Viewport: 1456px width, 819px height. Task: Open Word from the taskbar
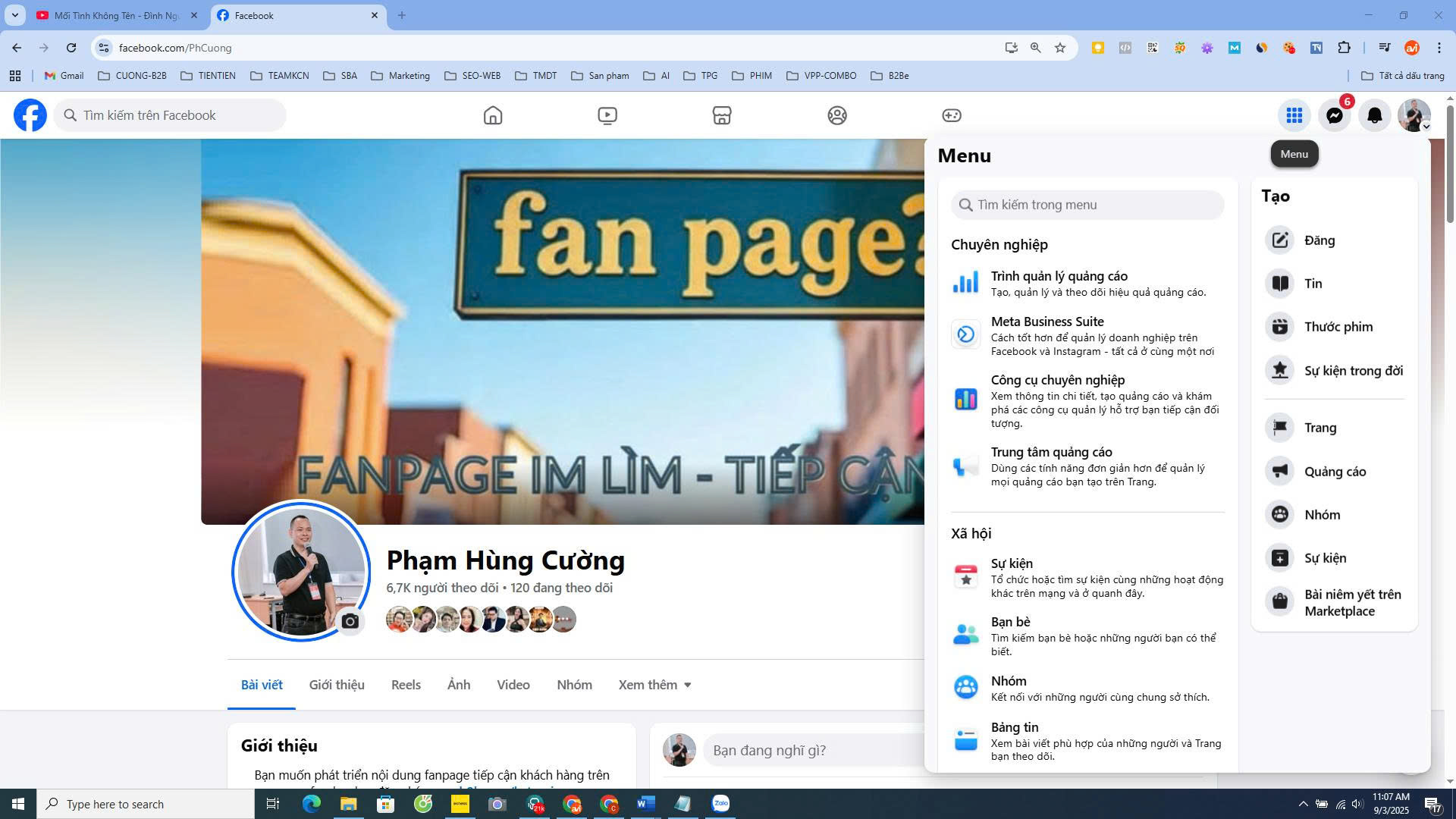tap(645, 804)
